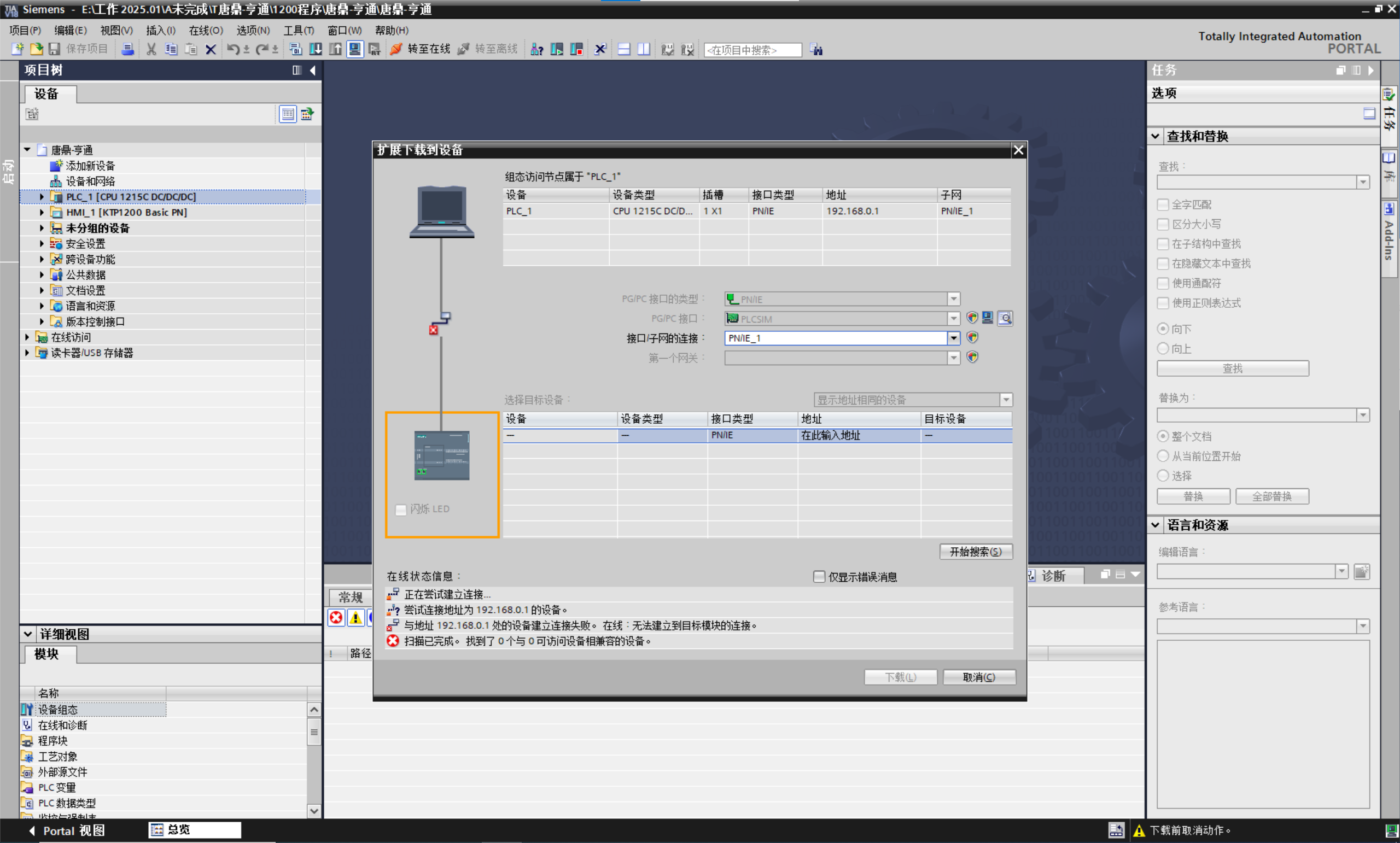Click the 开始搜索(S) button

pos(975,552)
